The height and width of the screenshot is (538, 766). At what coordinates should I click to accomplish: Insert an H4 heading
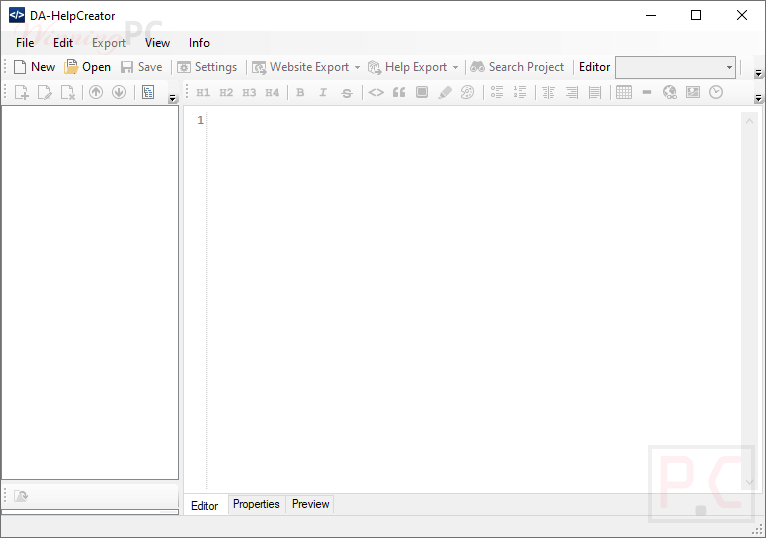(x=272, y=92)
